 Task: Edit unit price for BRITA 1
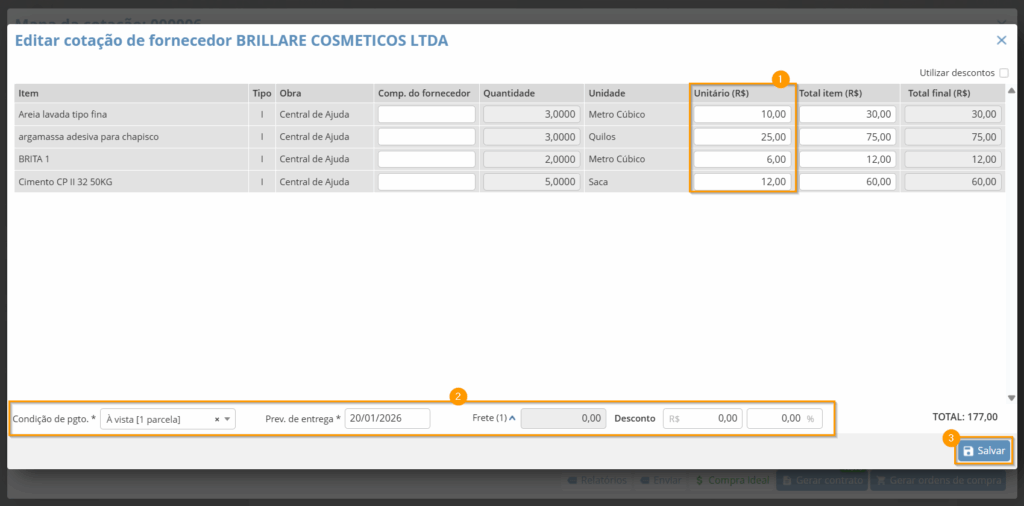[742, 159]
